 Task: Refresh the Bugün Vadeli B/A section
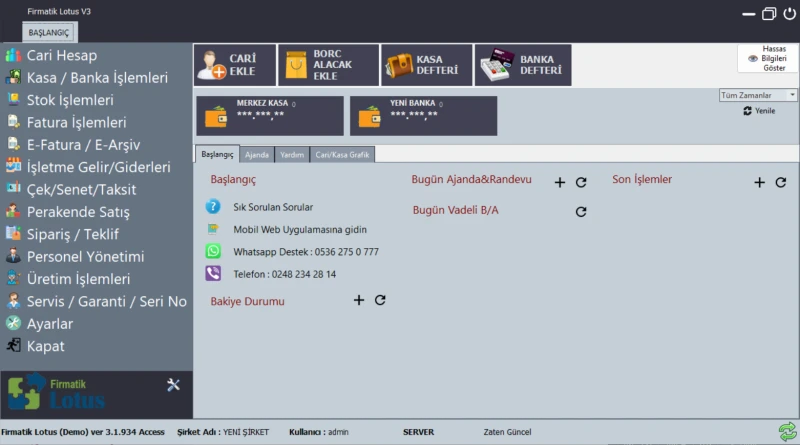[581, 211]
